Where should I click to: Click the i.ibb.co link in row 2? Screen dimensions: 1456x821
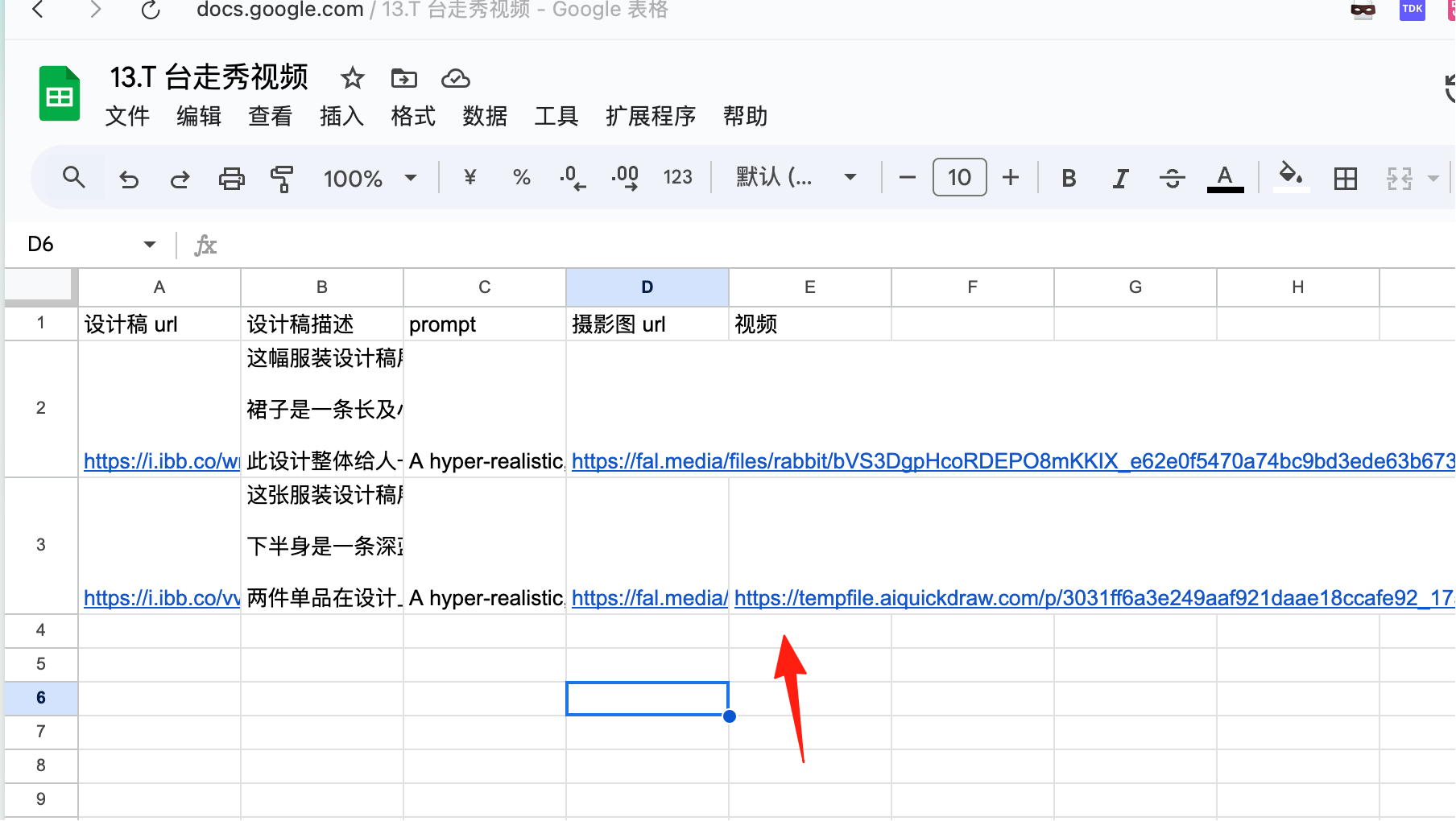point(162,461)
